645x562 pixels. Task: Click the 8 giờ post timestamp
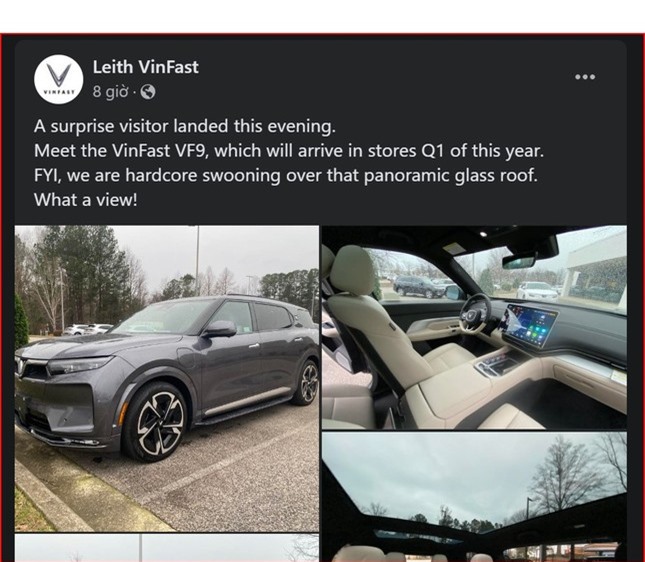click(x=110, y=92)
